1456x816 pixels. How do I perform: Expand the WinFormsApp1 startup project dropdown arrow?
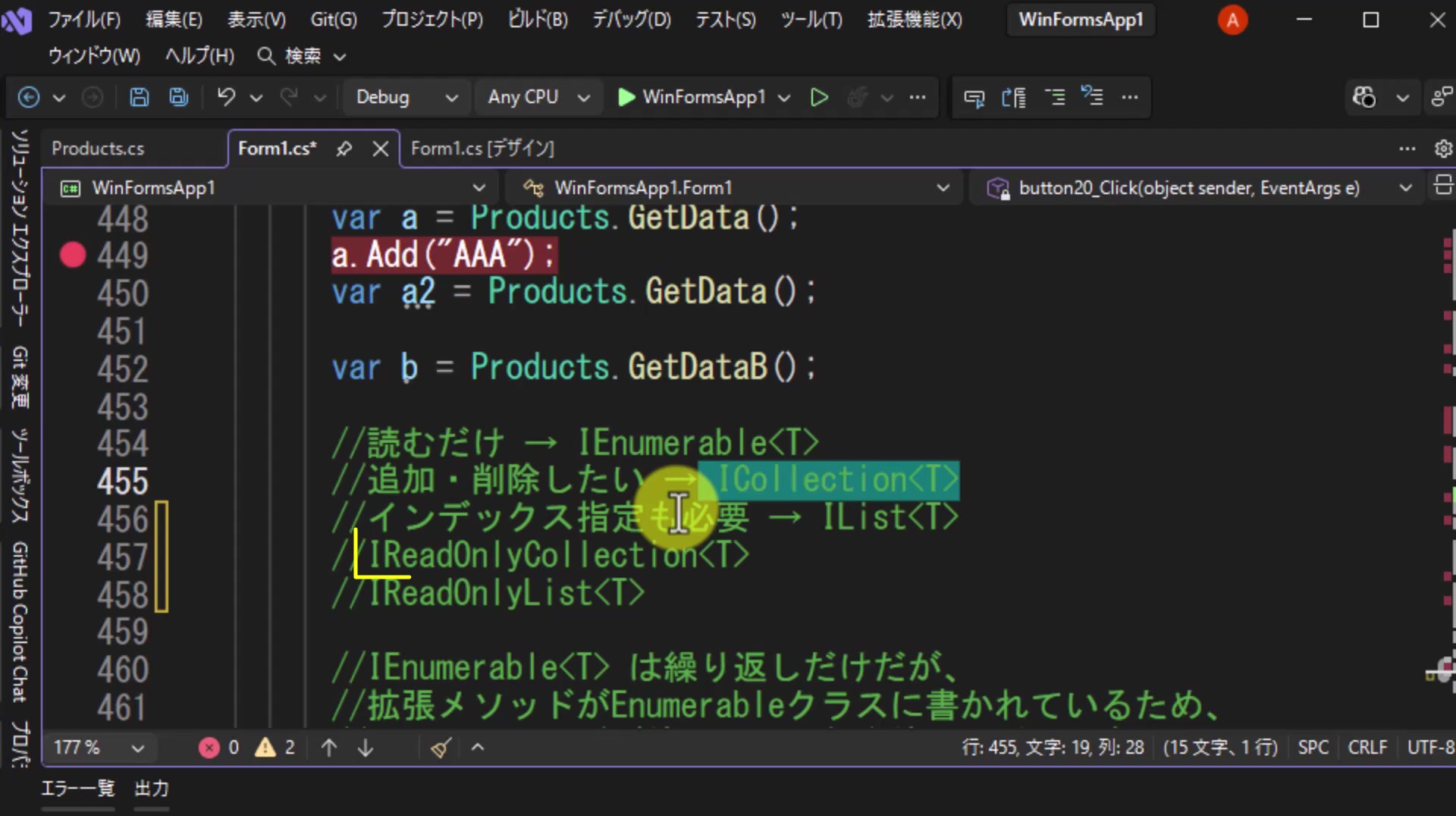pos(784,98)
